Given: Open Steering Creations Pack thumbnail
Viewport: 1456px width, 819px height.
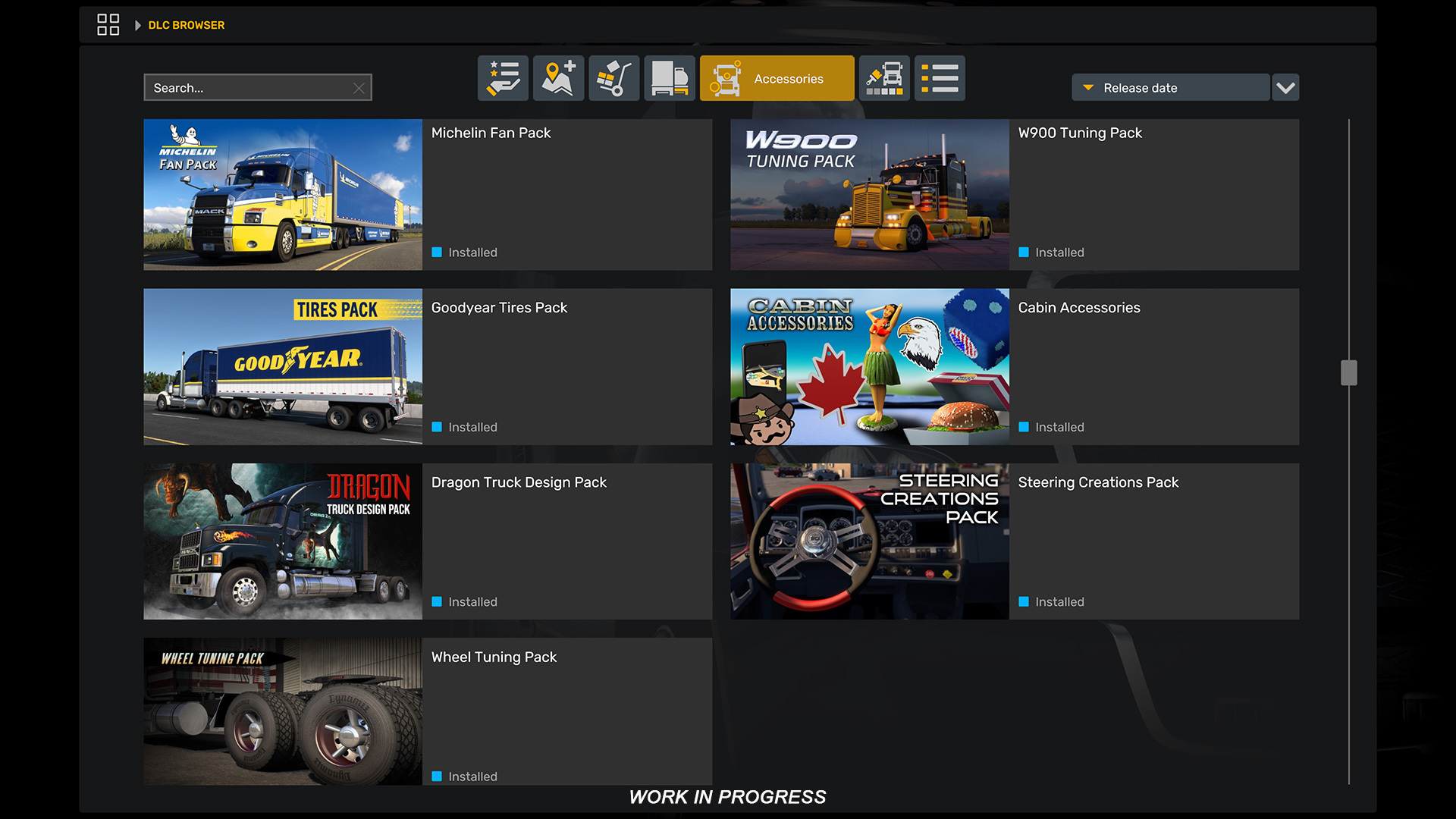Looking at the screenshot, I should (870, 541).
